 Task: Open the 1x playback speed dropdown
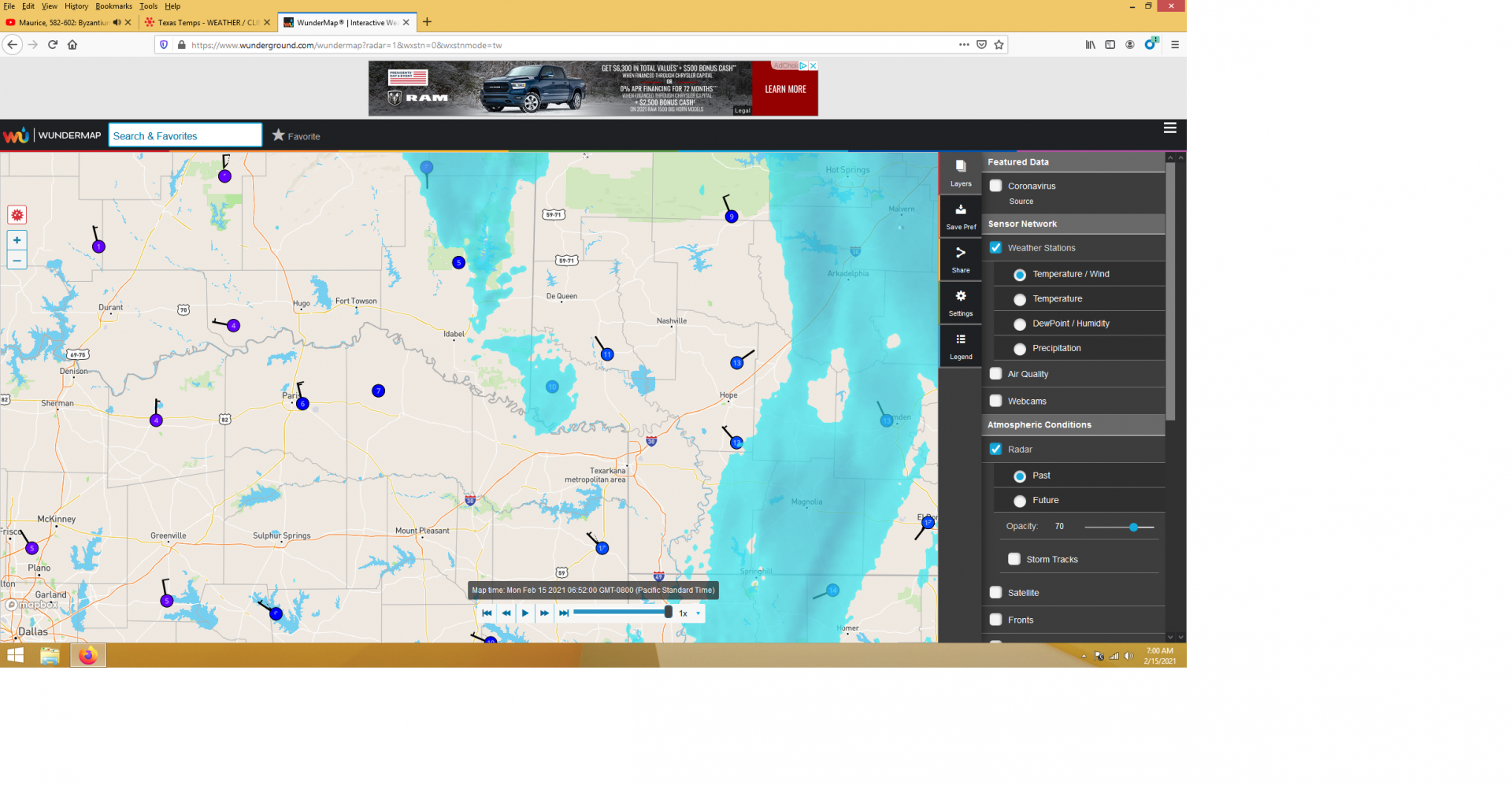[x=690, y=613]
